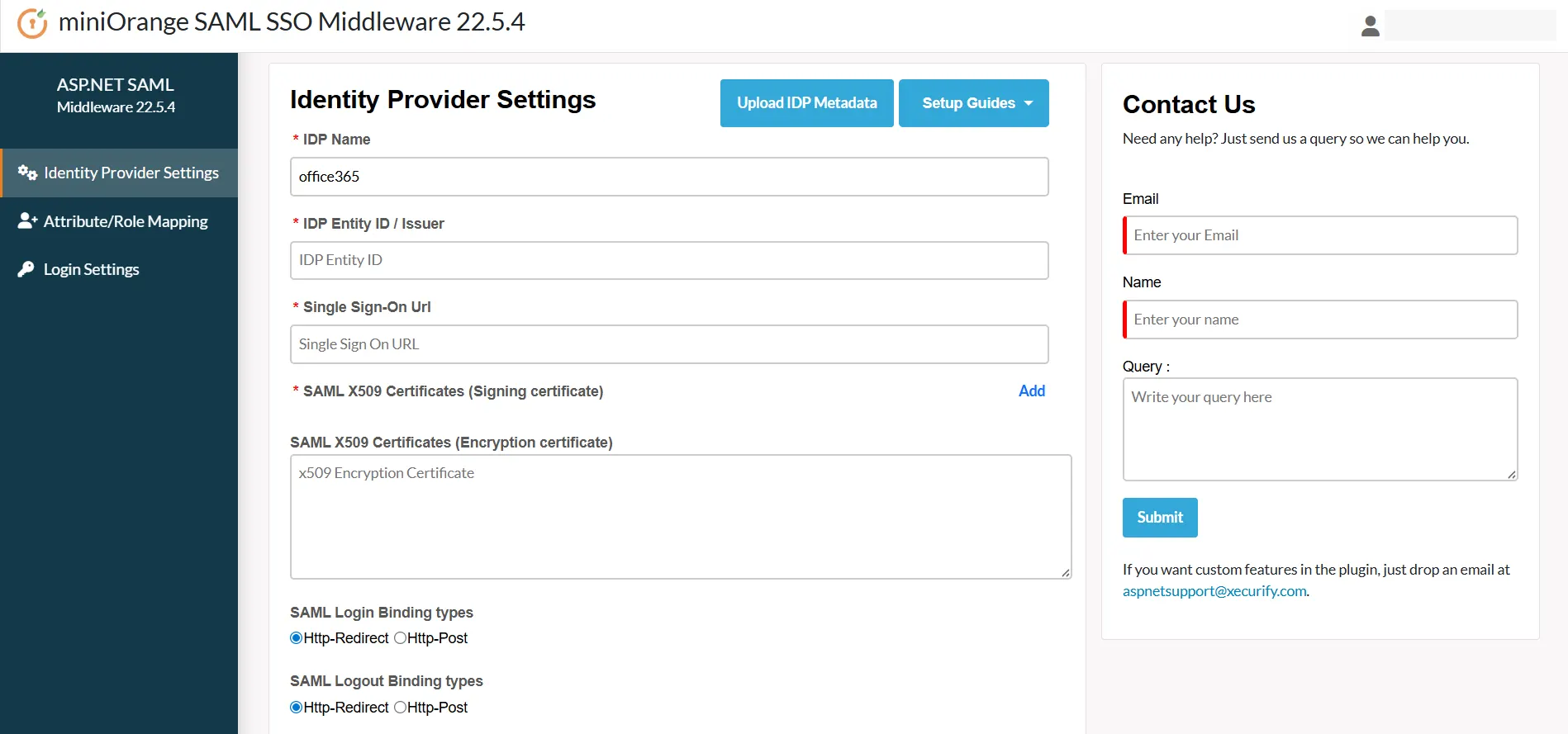1568x734 pixels.
Task: Click the Upload IDP Metadata button
Action: [x=806, y=103]
